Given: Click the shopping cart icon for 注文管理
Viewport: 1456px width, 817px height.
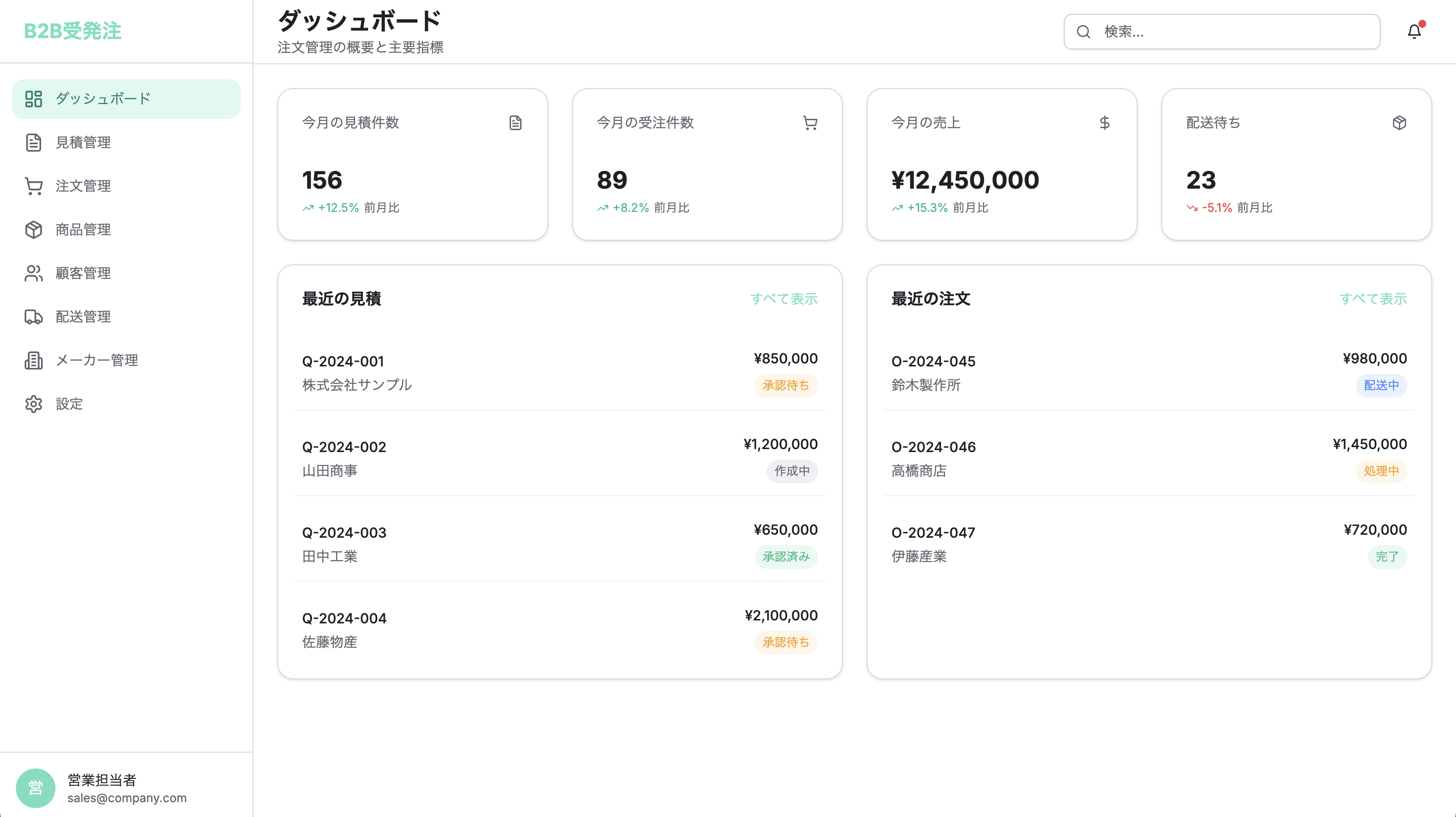Looking at the screenshot, I should (34, 186).
